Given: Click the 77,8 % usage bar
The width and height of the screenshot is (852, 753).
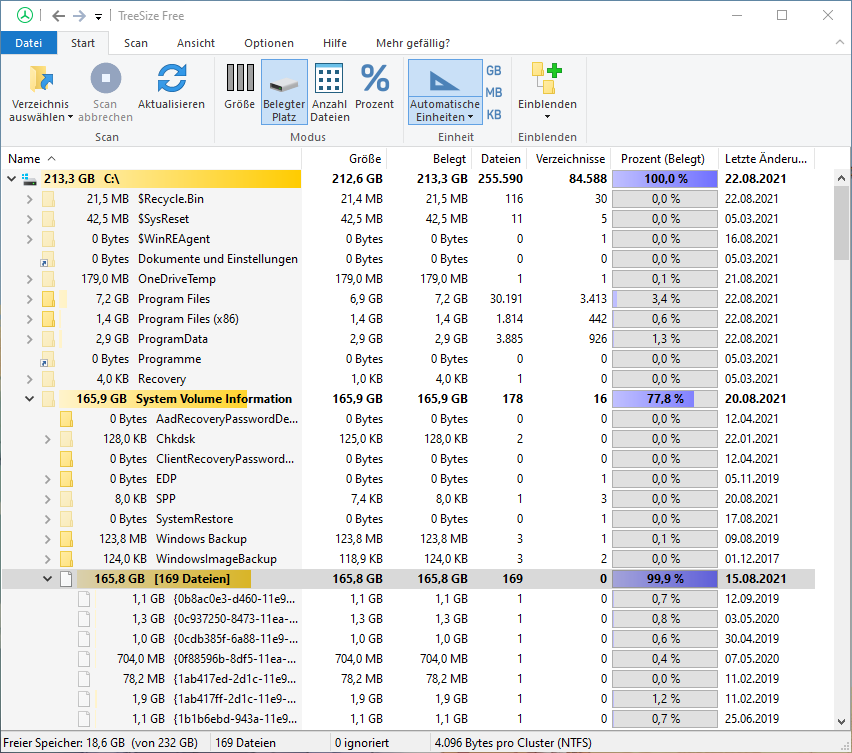Looking at the screenshot, I should point(664,399).
